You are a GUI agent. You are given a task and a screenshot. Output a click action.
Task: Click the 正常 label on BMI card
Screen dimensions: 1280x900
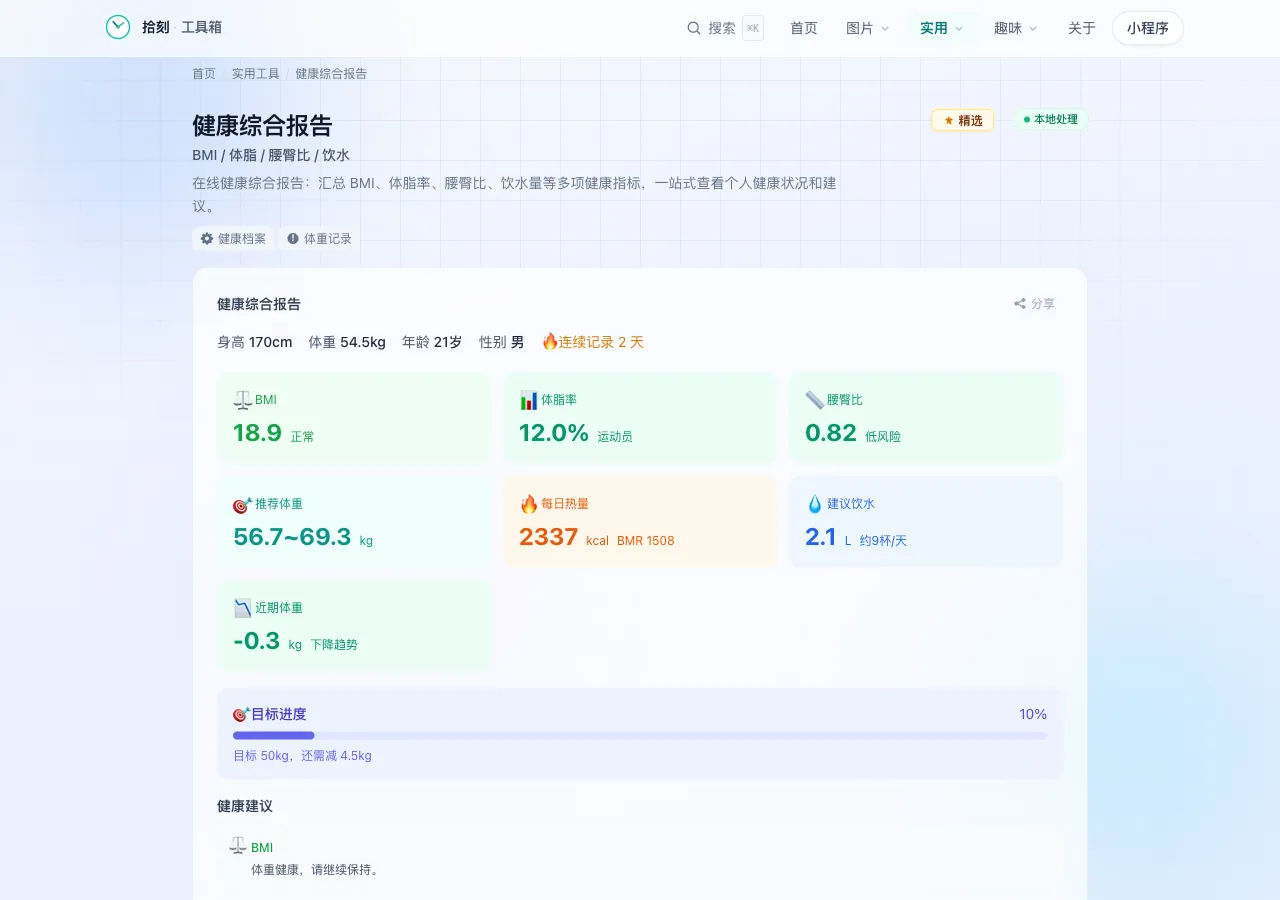click(x=303, y=437)
